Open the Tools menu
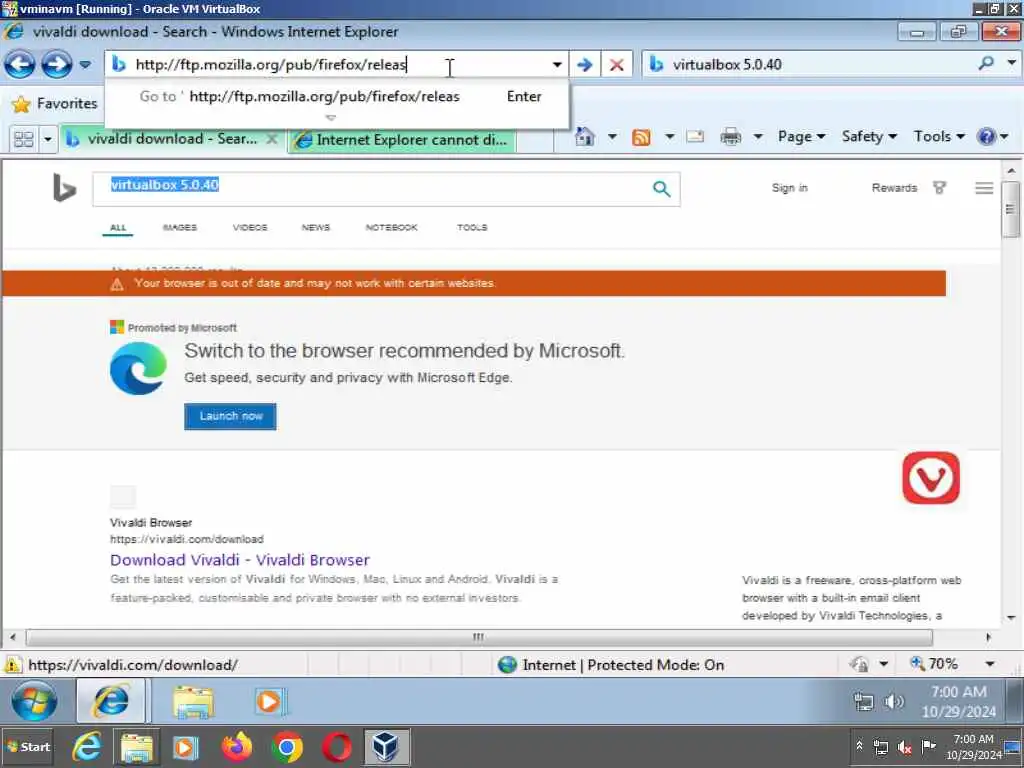 point(939,136)
